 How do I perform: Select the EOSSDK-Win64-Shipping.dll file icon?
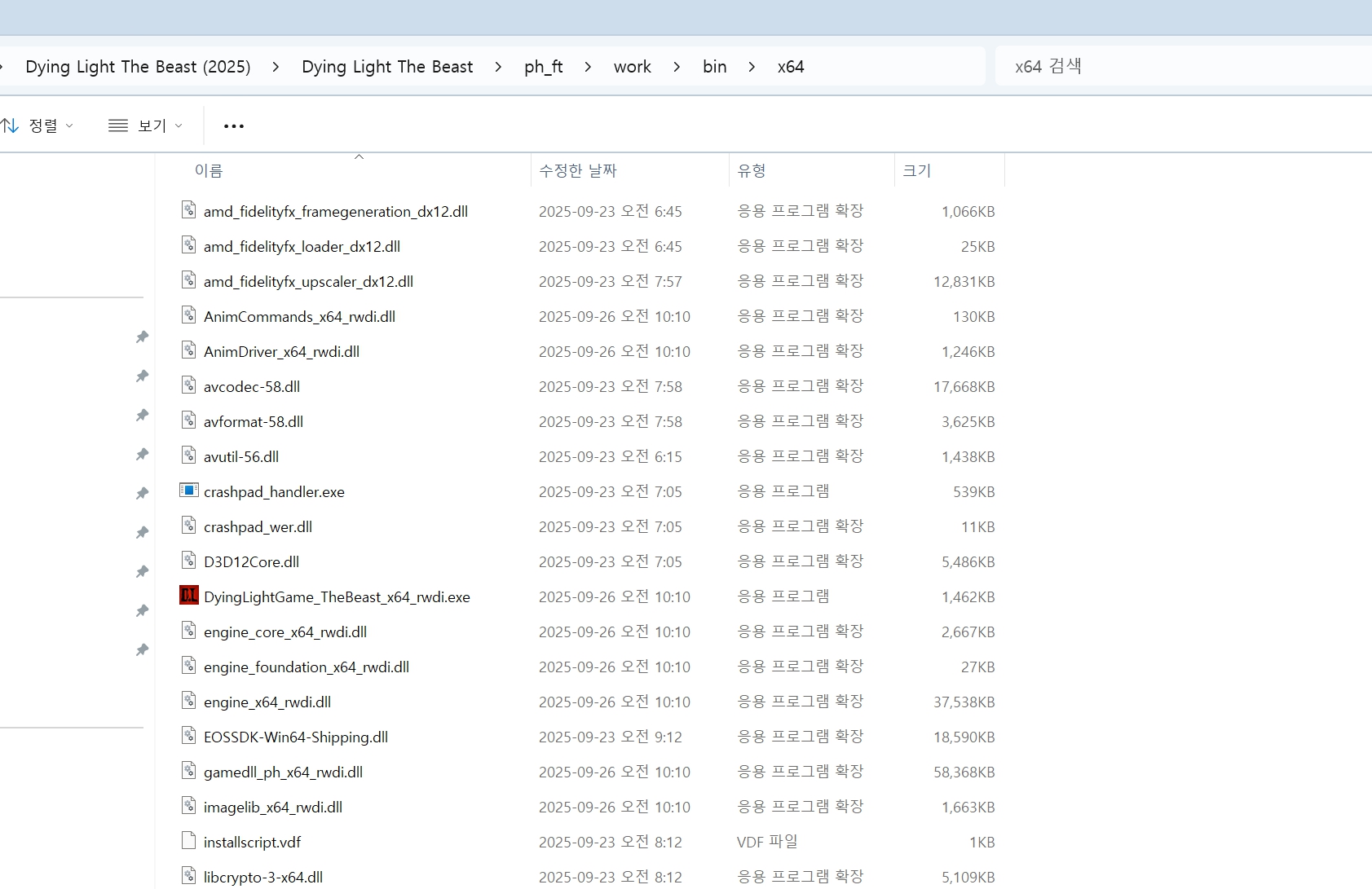pos(189,736)
